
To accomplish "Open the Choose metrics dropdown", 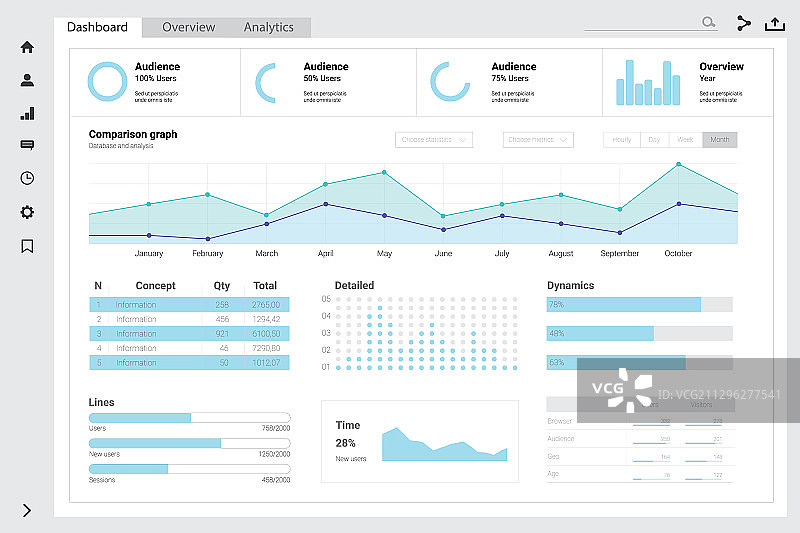I will point(538,140).
